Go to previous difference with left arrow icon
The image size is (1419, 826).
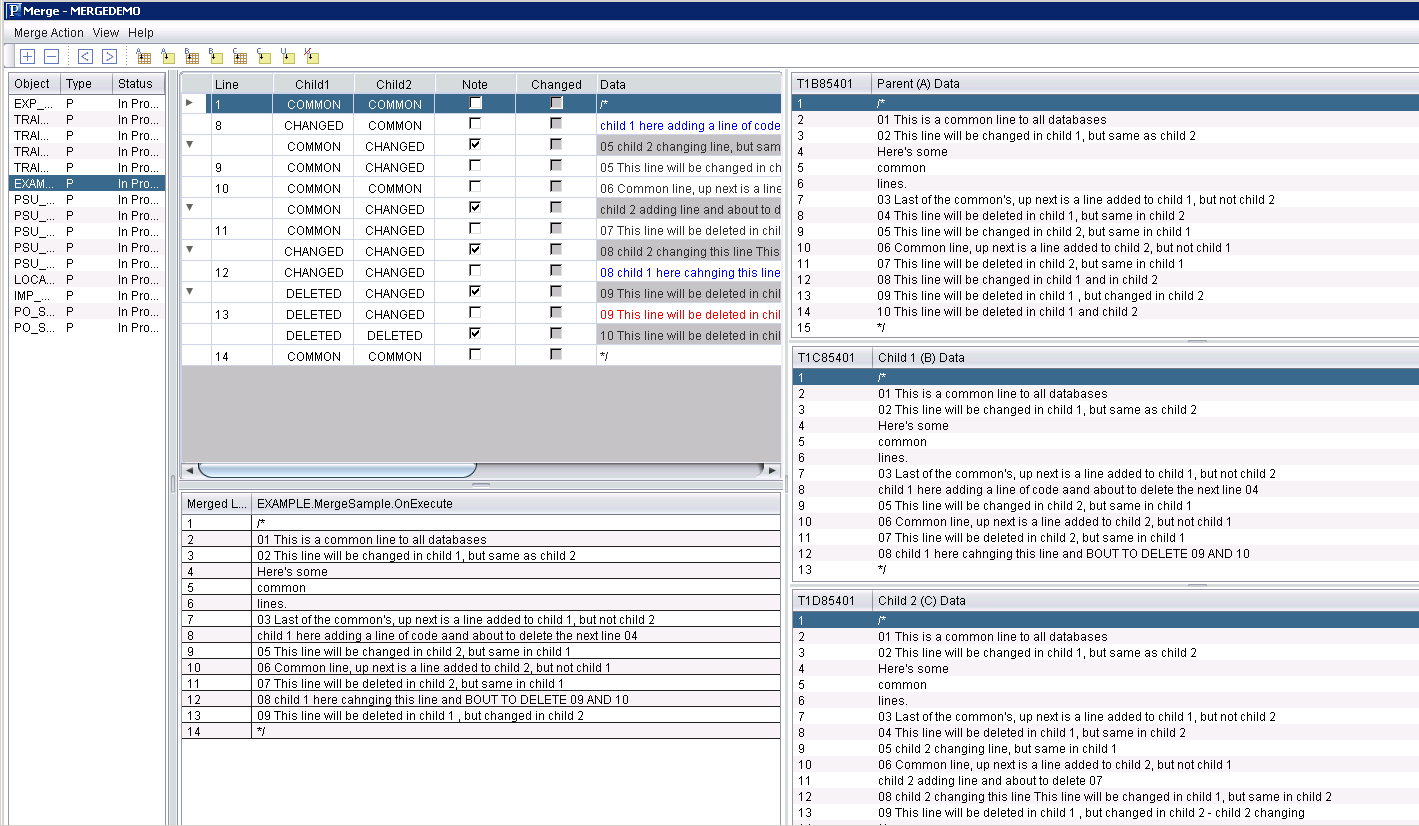tap(85, 56)
